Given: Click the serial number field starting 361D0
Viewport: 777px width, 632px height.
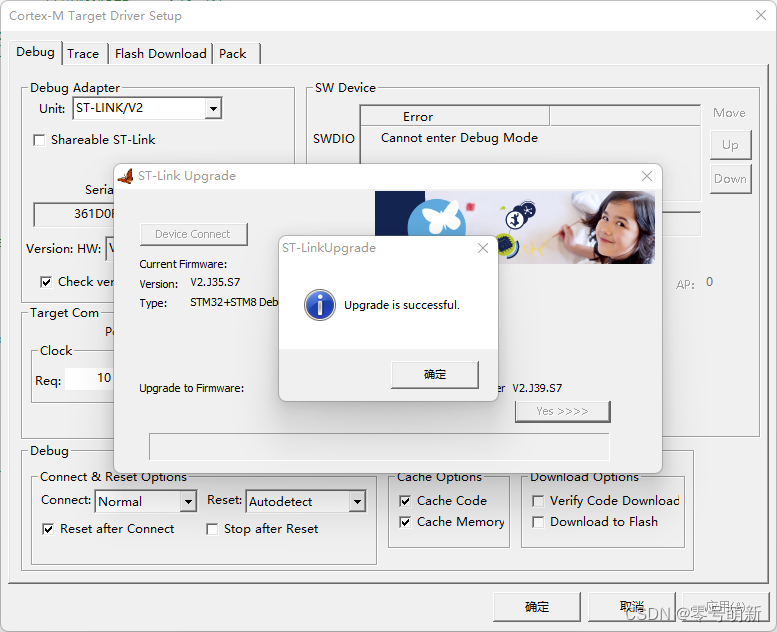Looking at the screenshot, I should 74,214.
